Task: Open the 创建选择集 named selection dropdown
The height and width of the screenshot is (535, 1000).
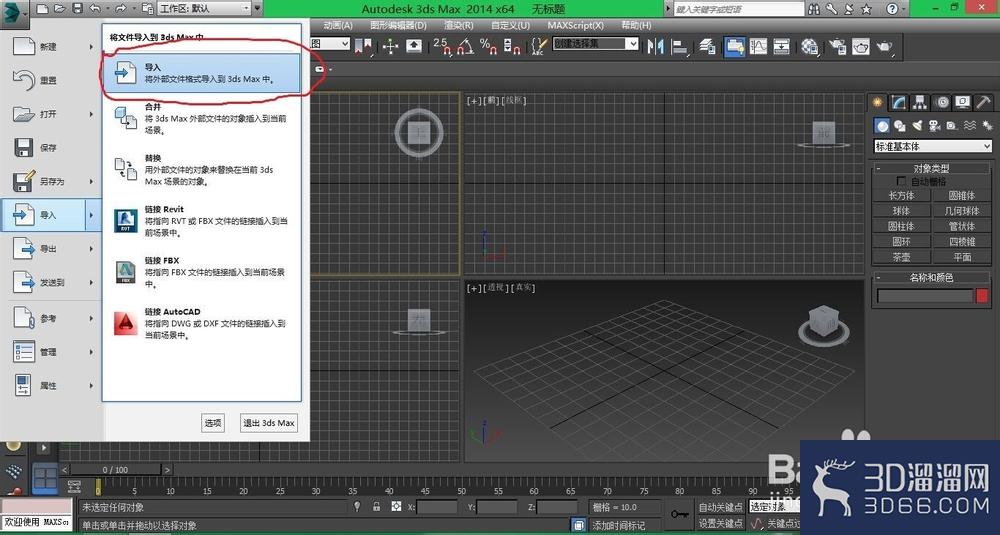Action: pyautogui.click(x=596, y=43)
